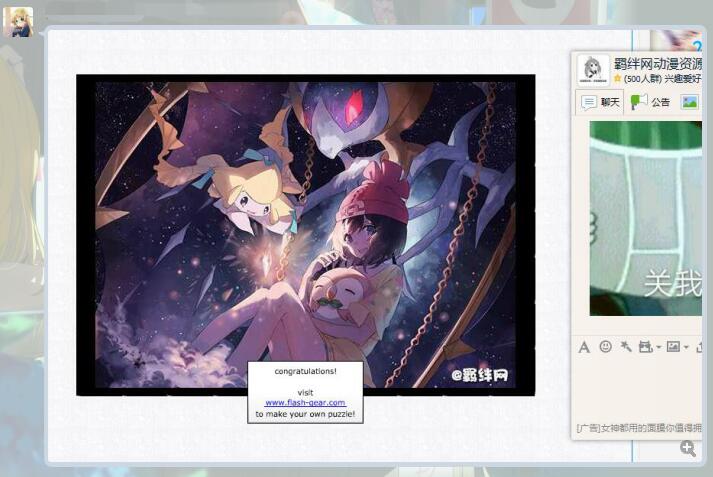Open the www.flash-gear.com link
Viewport: 713px width, 477px height.
(x=305, y=403)
